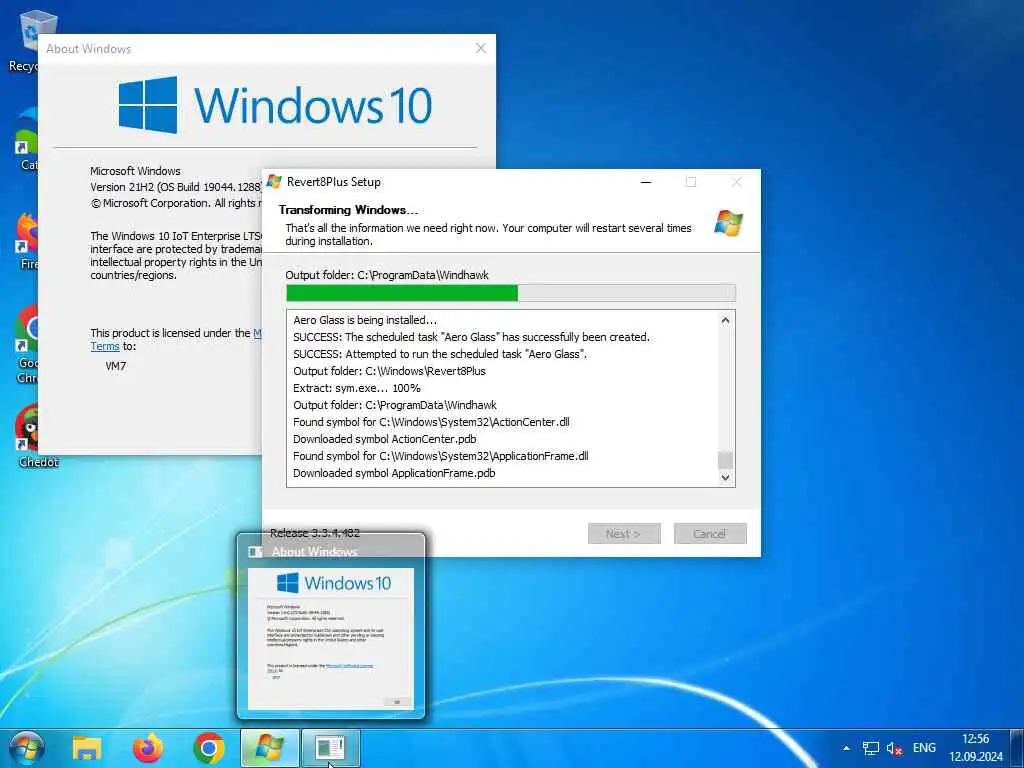Click the installation progress bar

coord(511,293)
